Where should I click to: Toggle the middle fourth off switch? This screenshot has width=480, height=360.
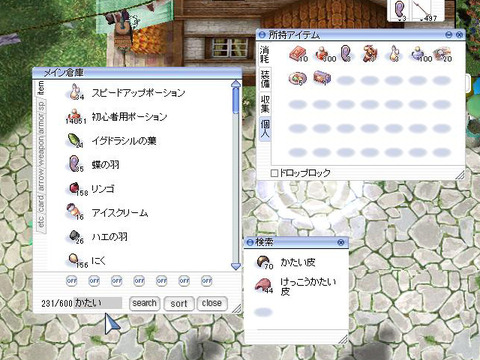[x=139, y=281]
